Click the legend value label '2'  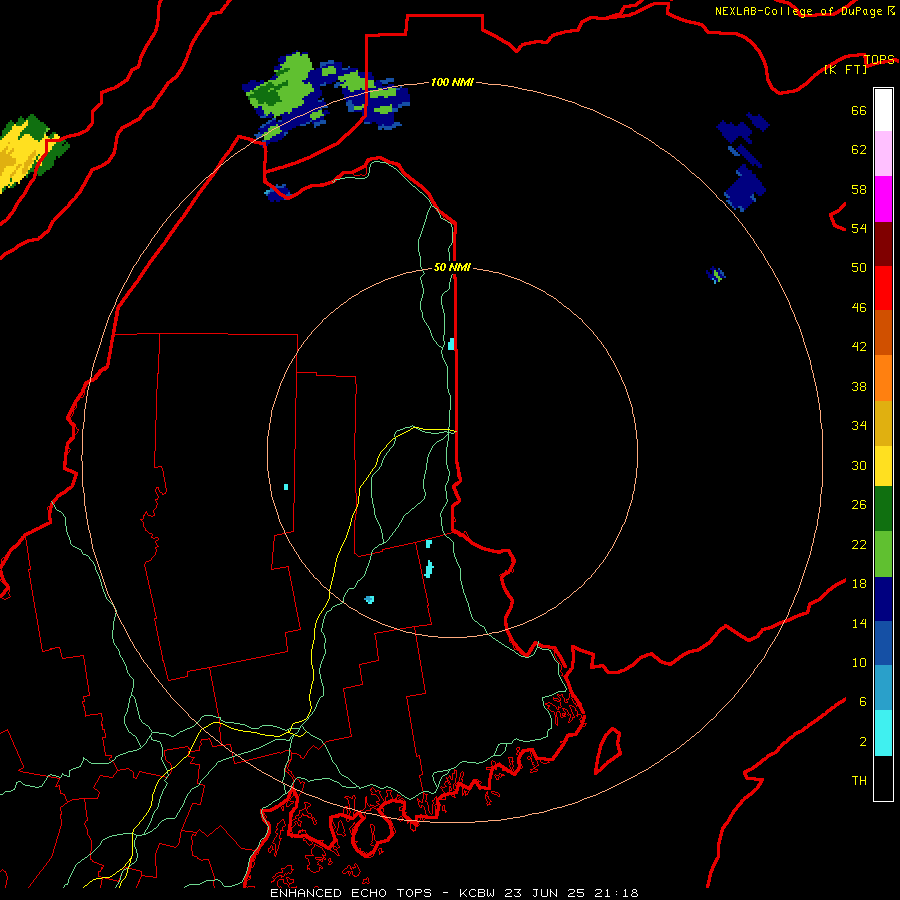[862, 742]
